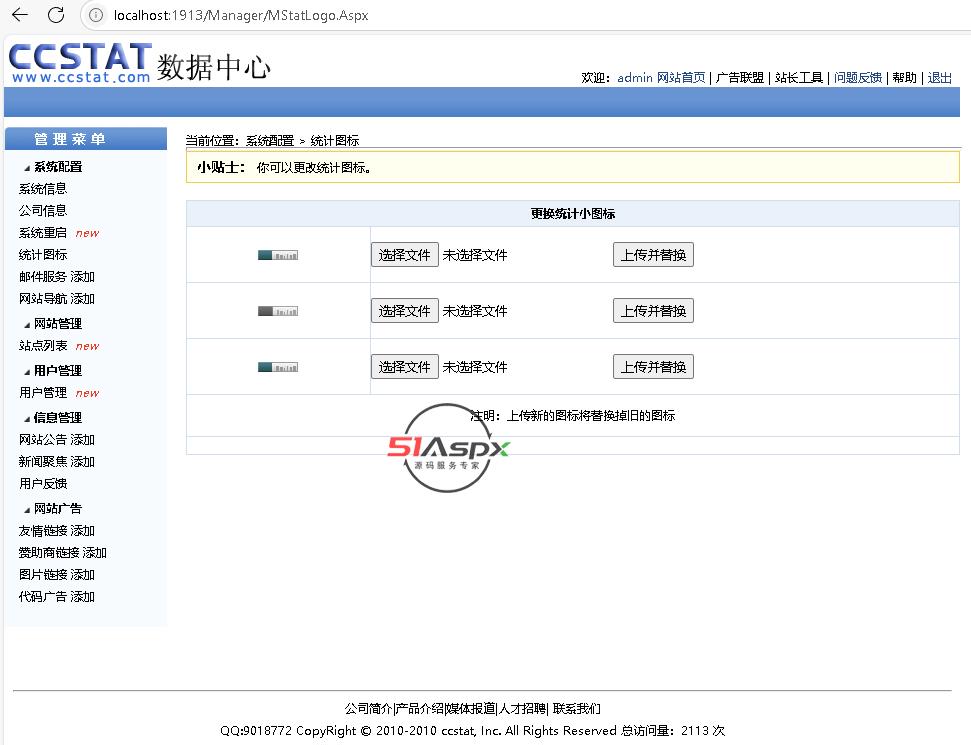
Task: Choose file for the first icon row
Action: tap(404, 255)
